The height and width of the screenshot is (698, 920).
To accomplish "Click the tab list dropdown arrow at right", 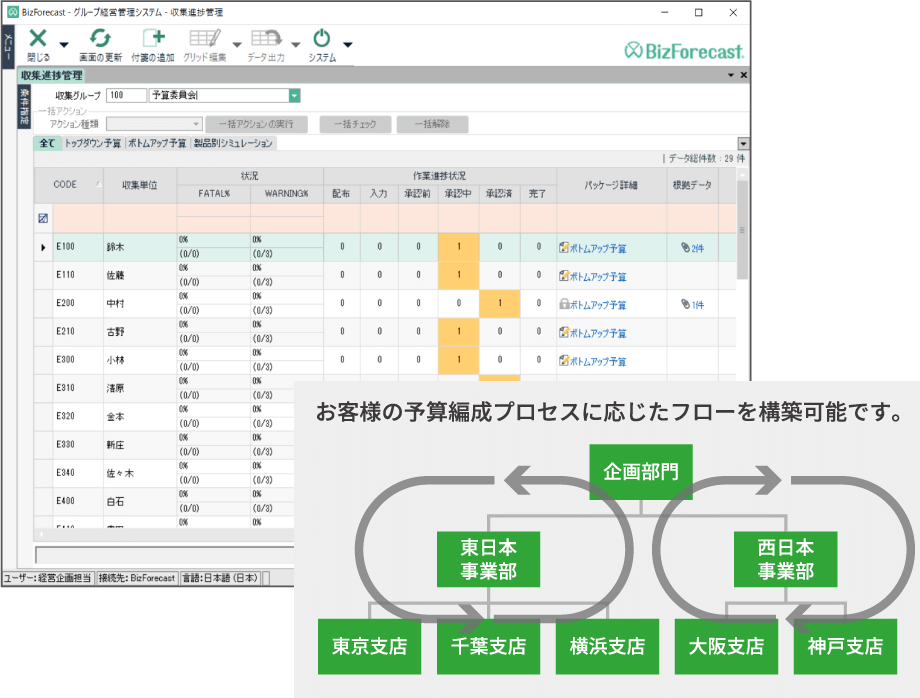I will point(743,144).
